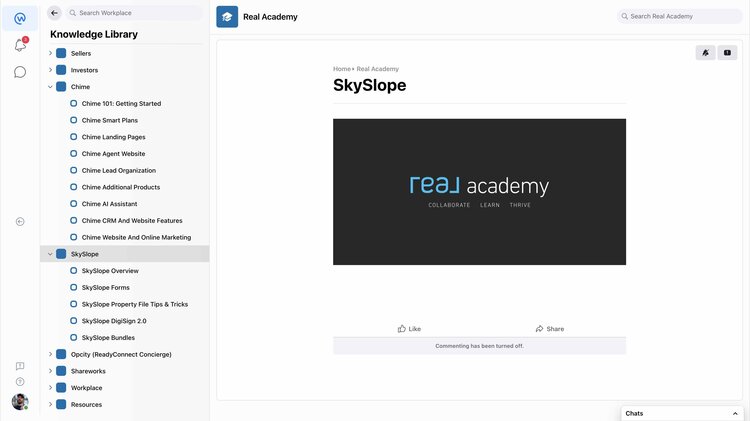Click the Share arrow icon
Viewport: 750px width, 421px height.
coord(540,329)
